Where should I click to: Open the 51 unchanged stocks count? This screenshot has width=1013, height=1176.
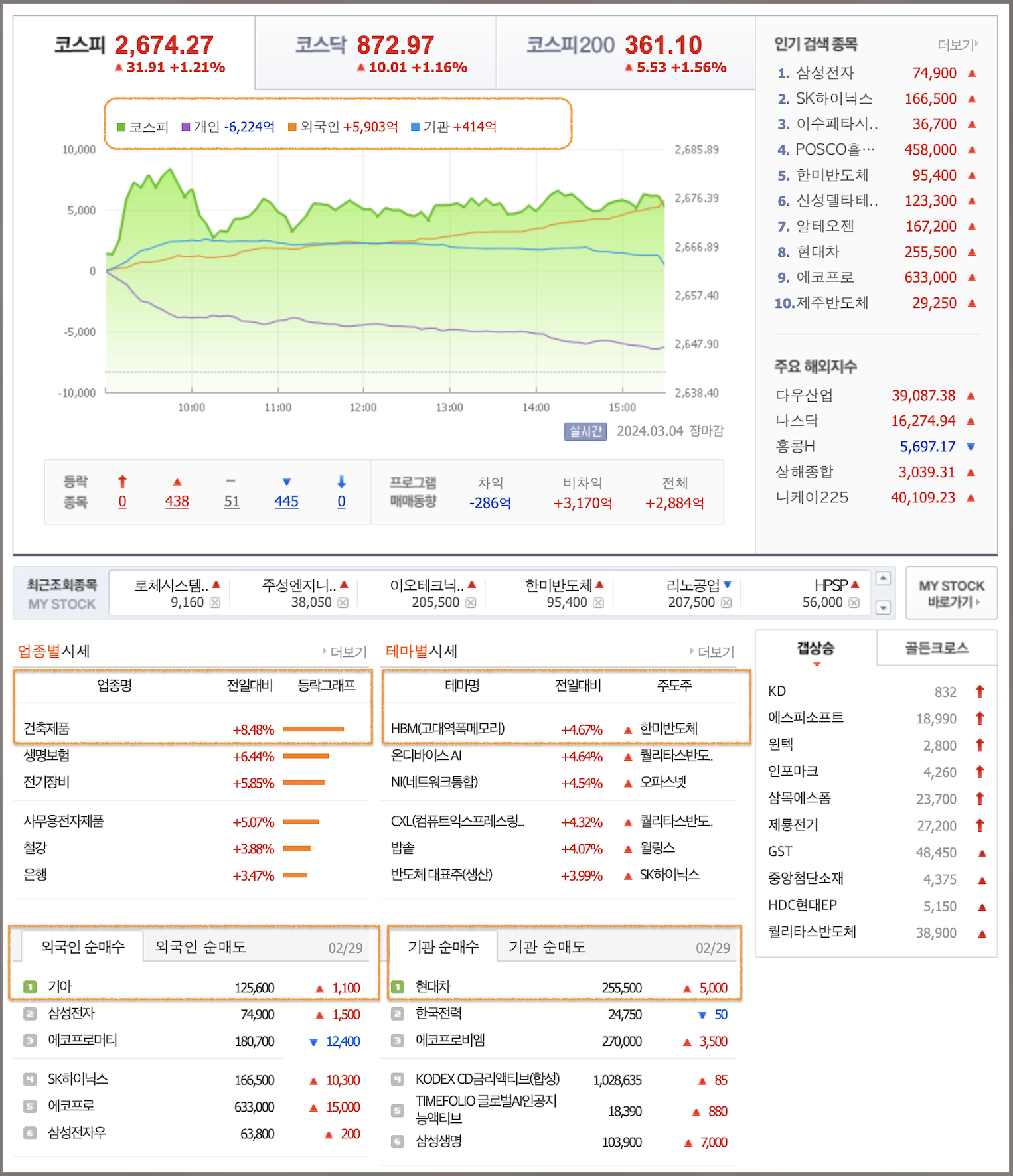pos(232,502)
